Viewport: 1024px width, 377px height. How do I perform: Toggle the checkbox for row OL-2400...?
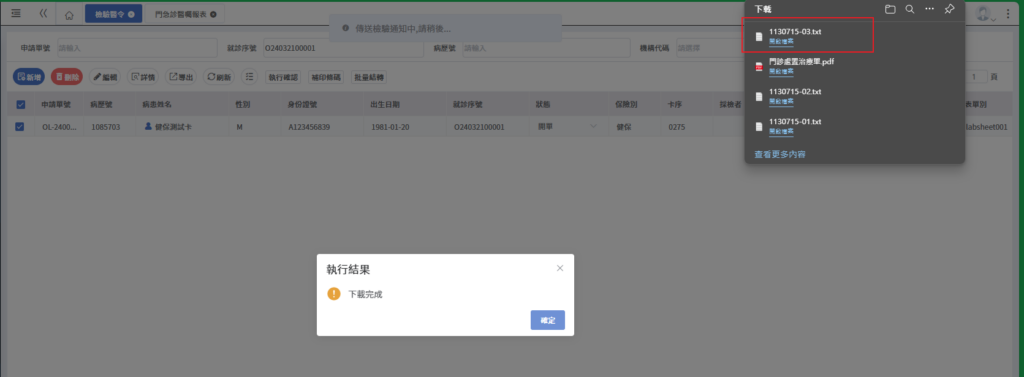click(x=20, y=127)
